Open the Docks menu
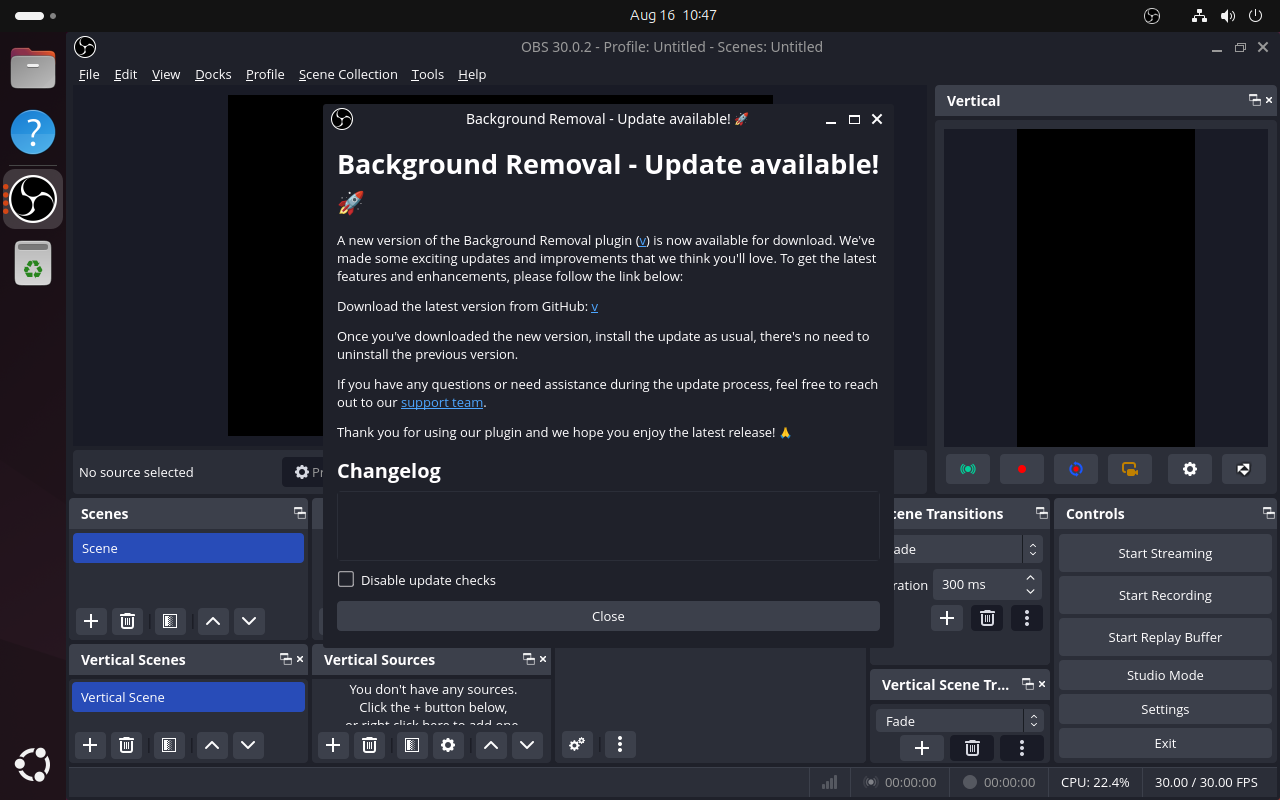 point(213,74)
